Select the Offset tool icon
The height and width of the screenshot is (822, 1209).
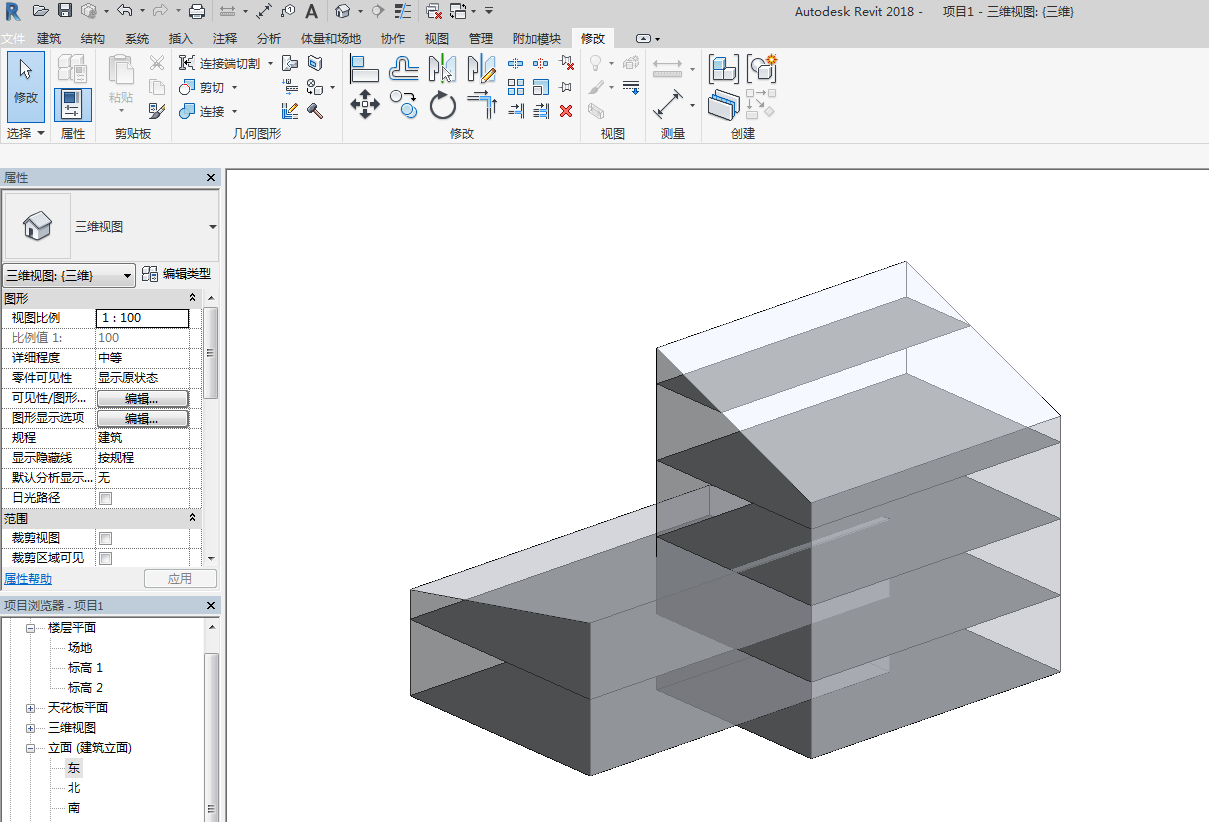click(x=404, y=69)
